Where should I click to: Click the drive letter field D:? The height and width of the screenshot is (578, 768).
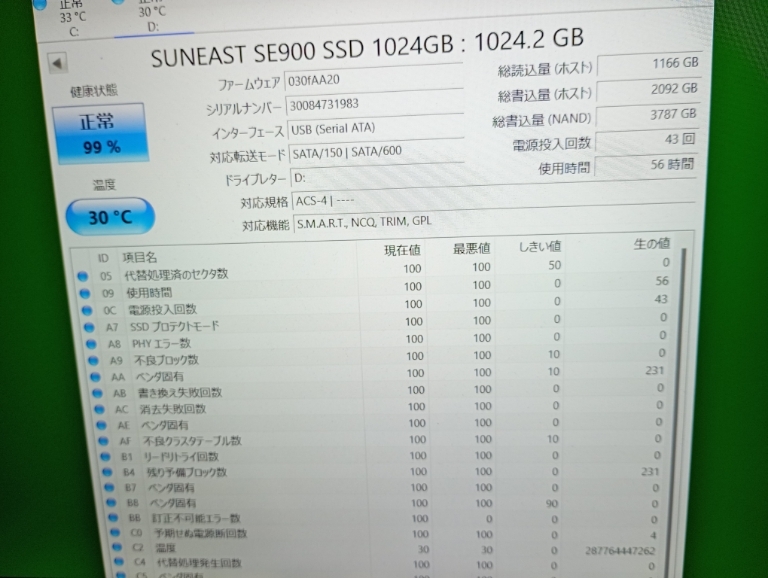pos(492,175)
